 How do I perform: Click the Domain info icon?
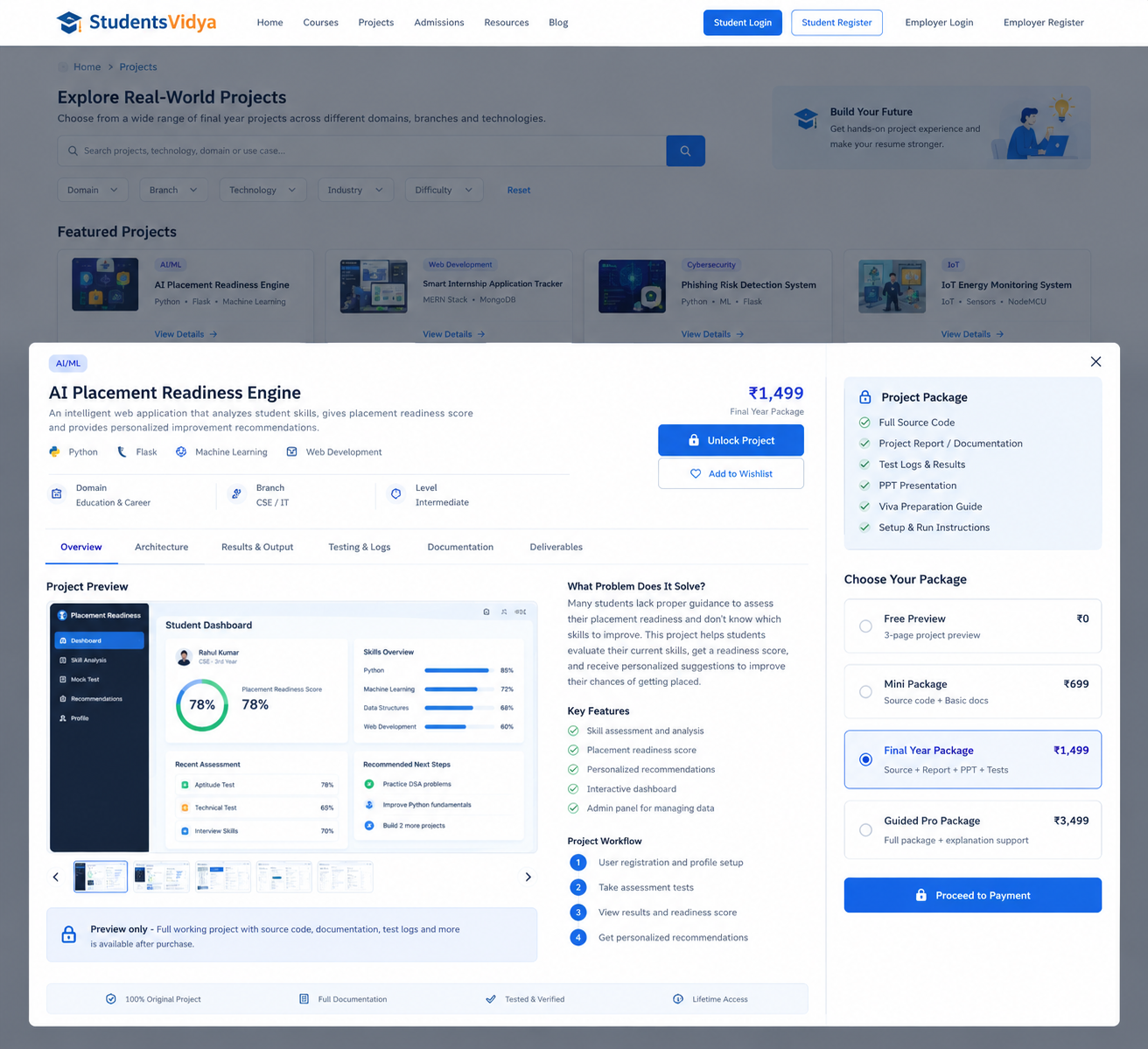[x=57, y=494]
